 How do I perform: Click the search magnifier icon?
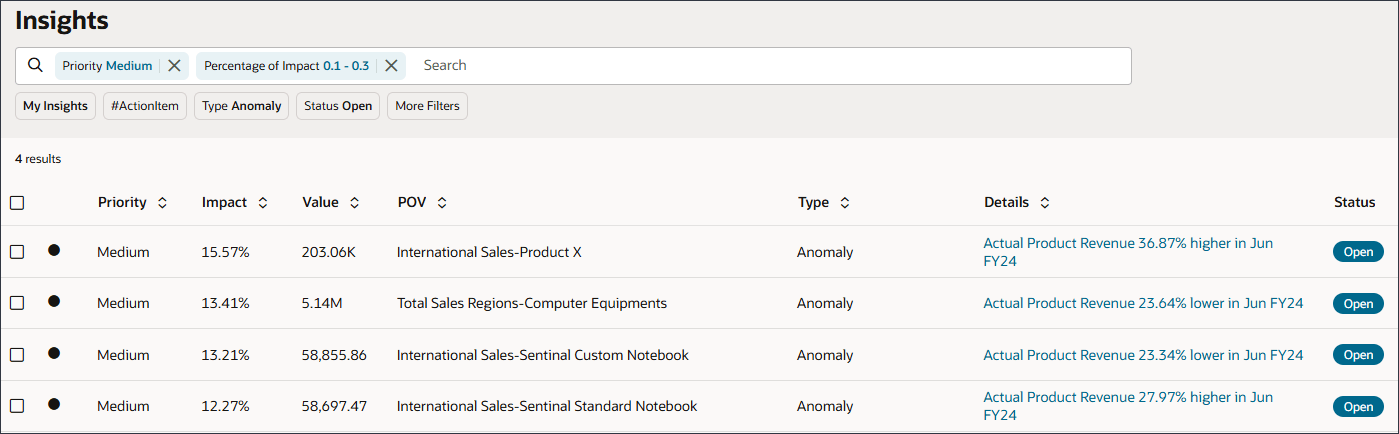pyautogui.click(x=35, y=66)
